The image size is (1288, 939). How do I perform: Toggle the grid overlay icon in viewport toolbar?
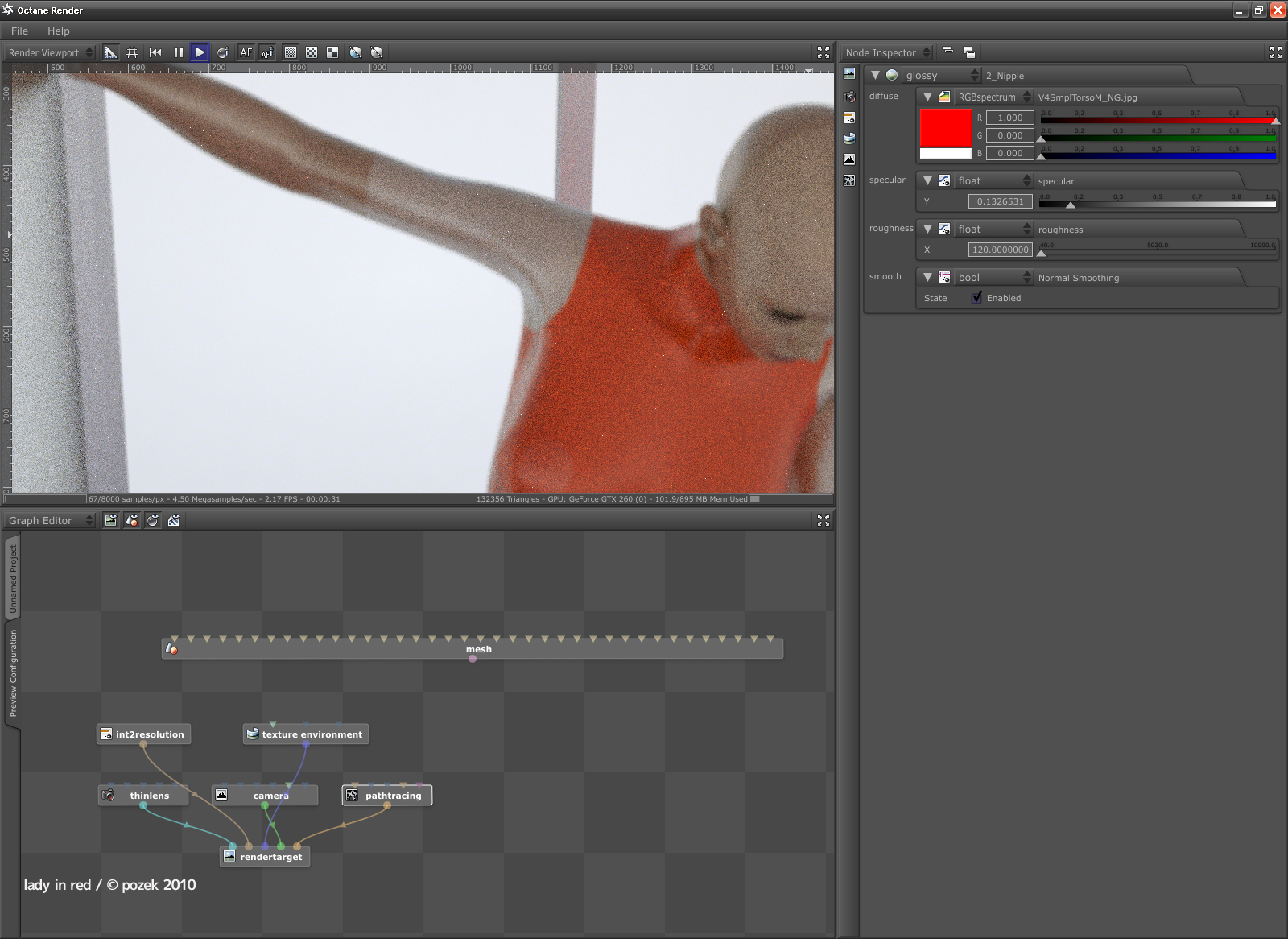132,52
